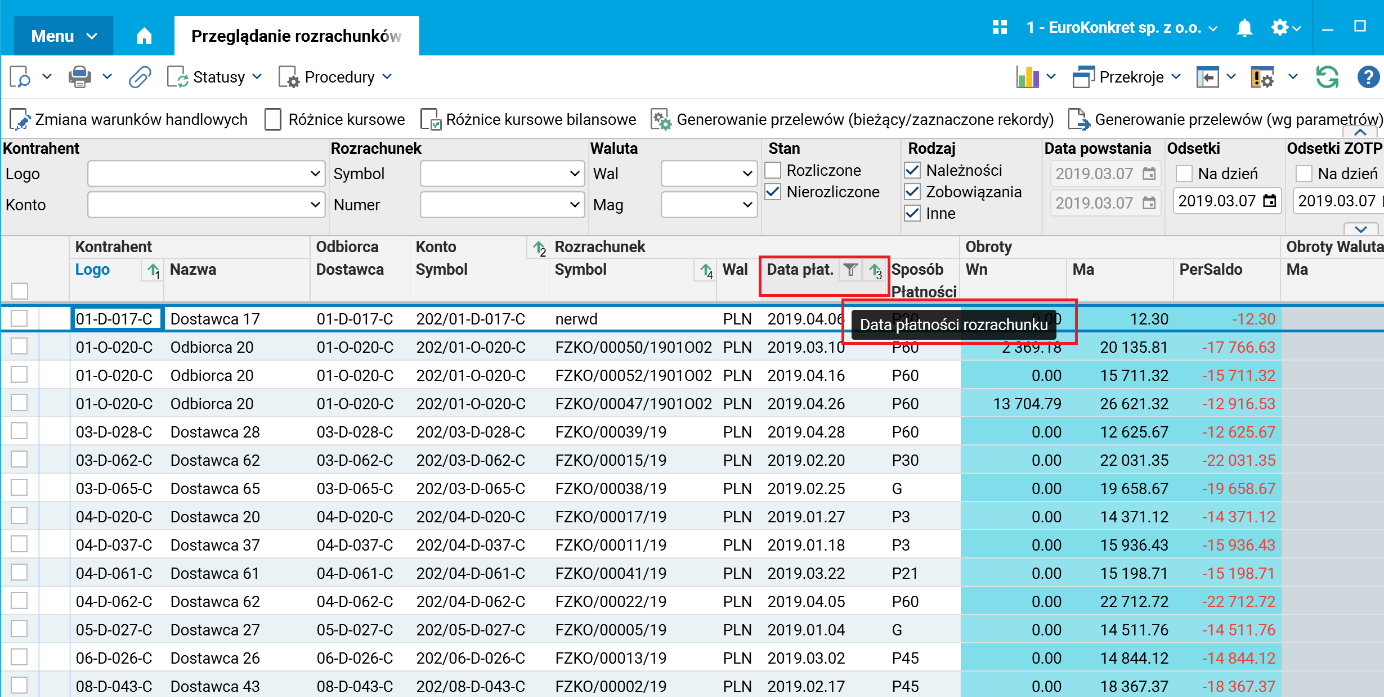Open help via the question mark icon
The height and width of the screenshot is (697, 1384).
[1368, 77]
